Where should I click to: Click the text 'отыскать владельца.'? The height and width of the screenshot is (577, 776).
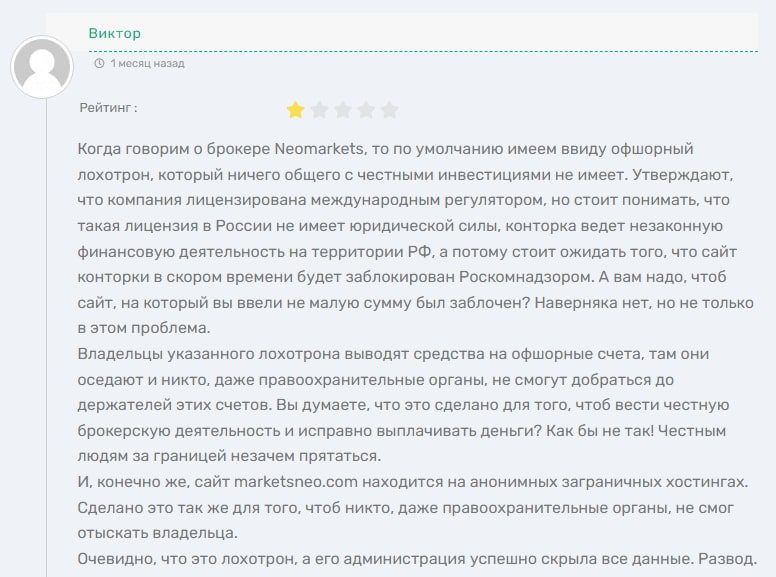click(x=157, y=533)
